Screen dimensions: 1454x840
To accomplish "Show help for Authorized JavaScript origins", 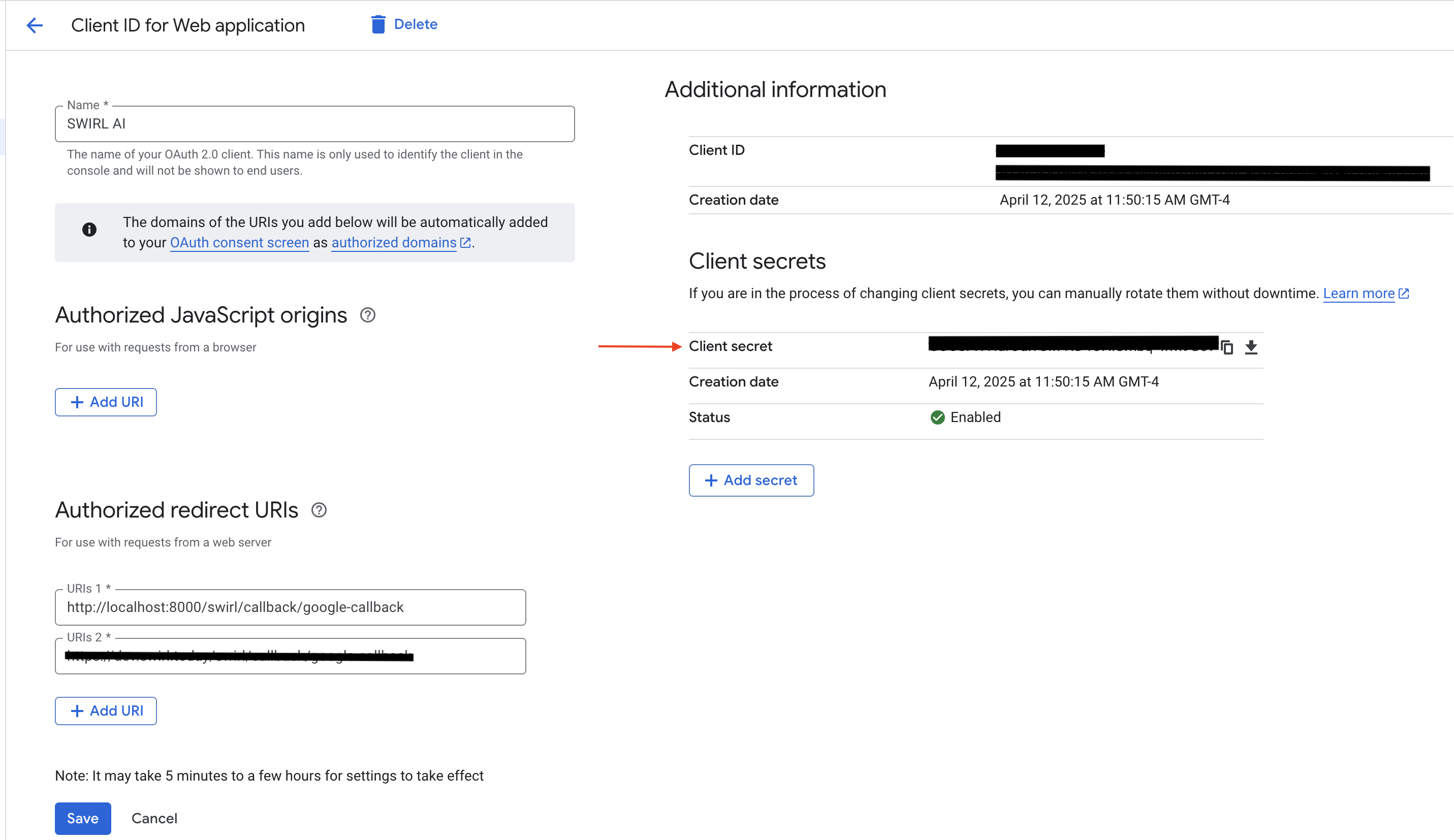I will click(367, 315).
